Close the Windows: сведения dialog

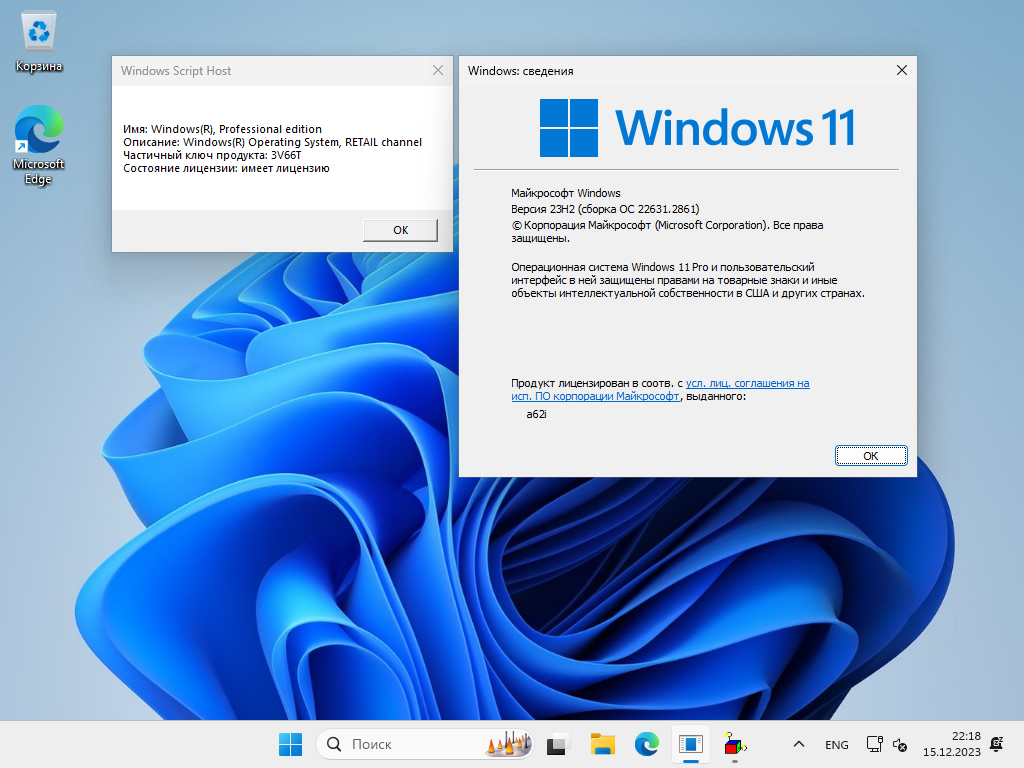(x=902, y=70)
